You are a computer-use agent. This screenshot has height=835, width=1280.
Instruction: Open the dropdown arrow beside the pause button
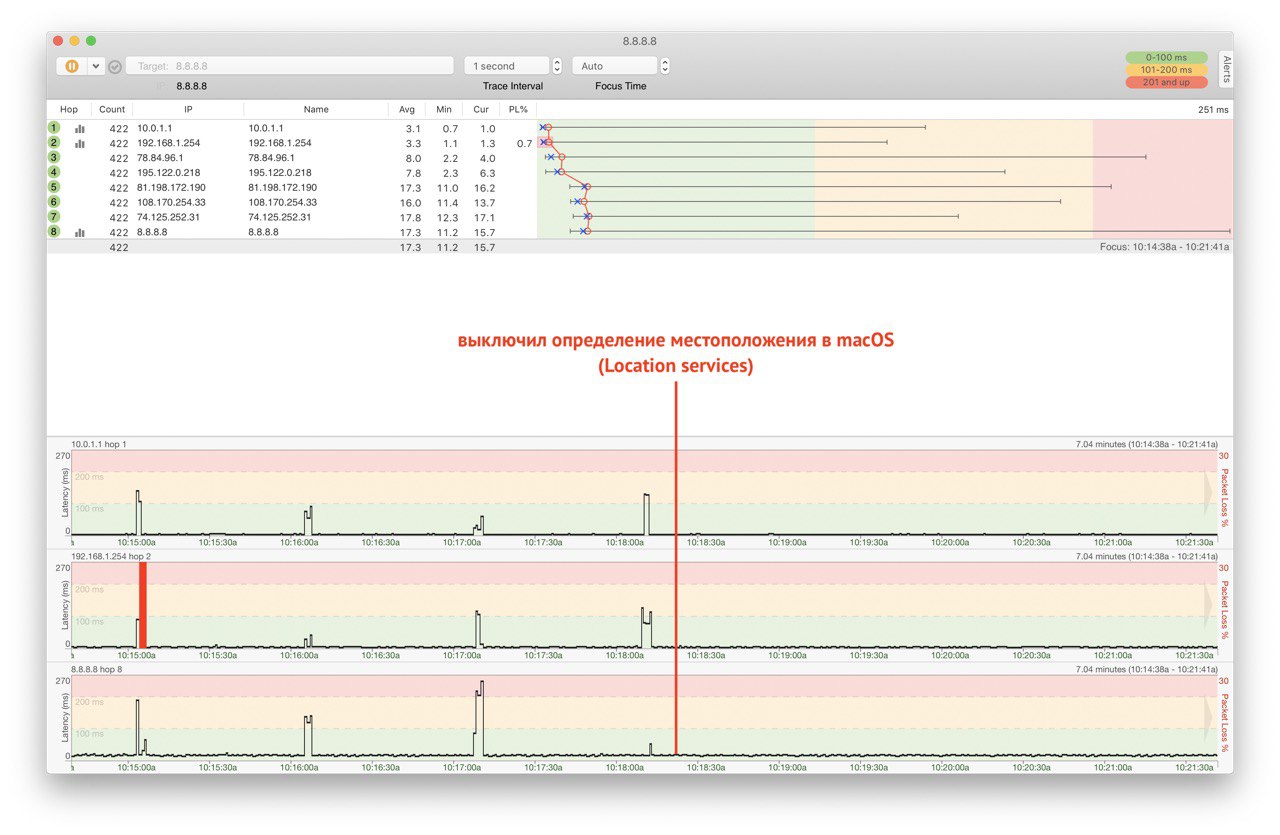pyautogui.click(x=96, y=66)
